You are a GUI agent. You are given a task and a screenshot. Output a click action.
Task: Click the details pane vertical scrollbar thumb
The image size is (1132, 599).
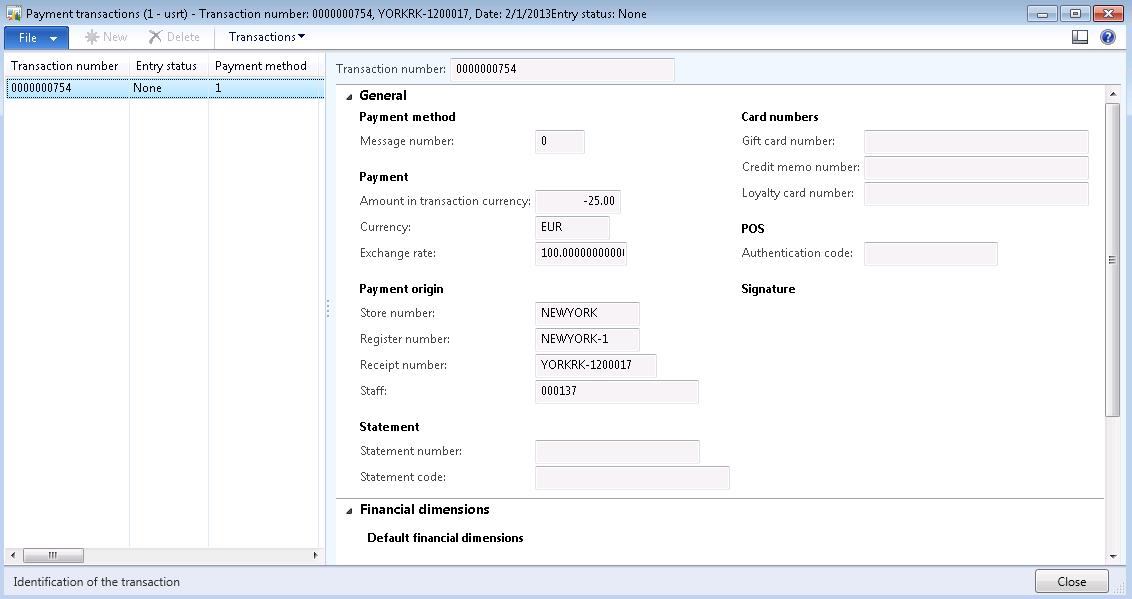(x=1112, y=260)
